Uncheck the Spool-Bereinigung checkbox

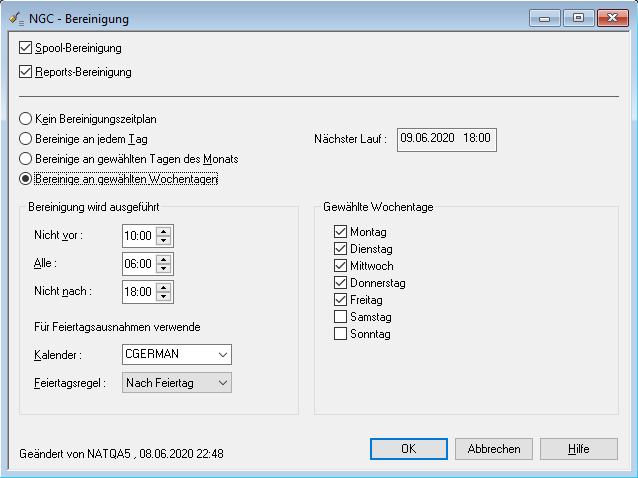[x=25, y=48]
